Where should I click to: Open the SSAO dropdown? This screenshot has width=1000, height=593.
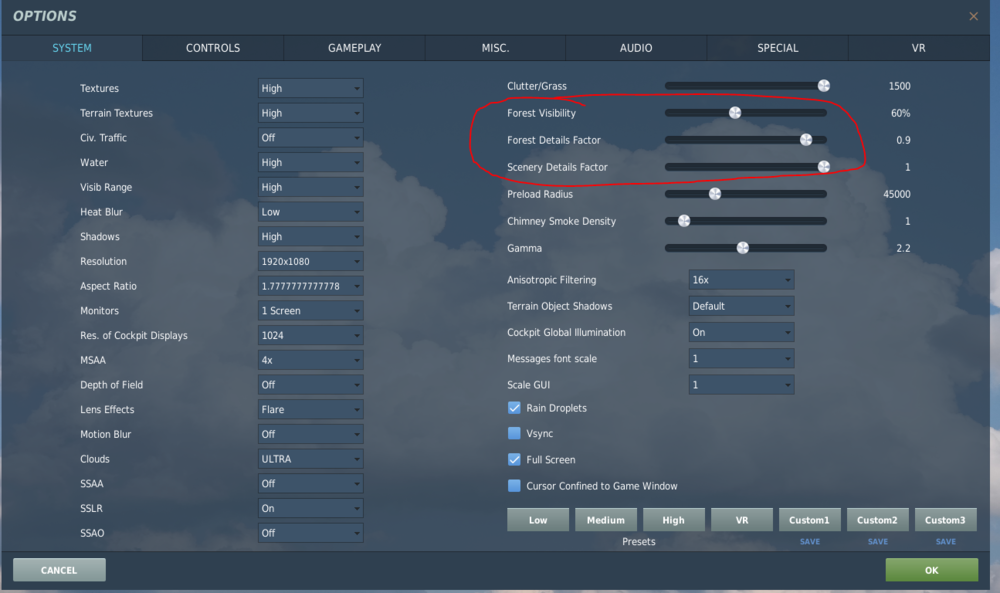coord(311,533)
